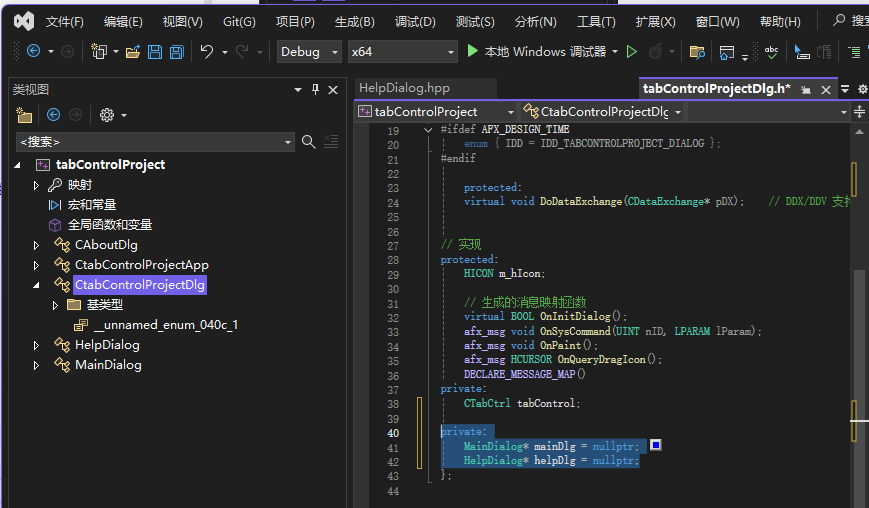Viewport: 869px width, 508px height.
Task: Click the Open File folder icon
Action: point(132,52)
